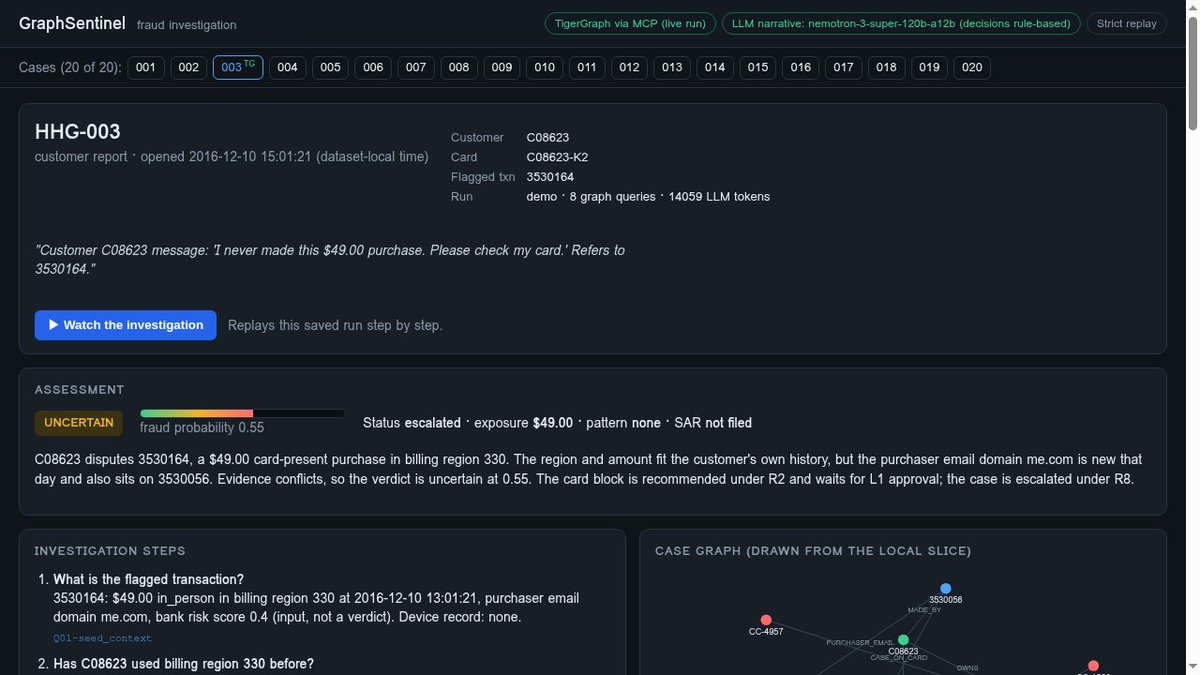Viewport: 1200px width, 675px height.
Task: Click the ASSESSMENT section header
Action: click(80, 390)
